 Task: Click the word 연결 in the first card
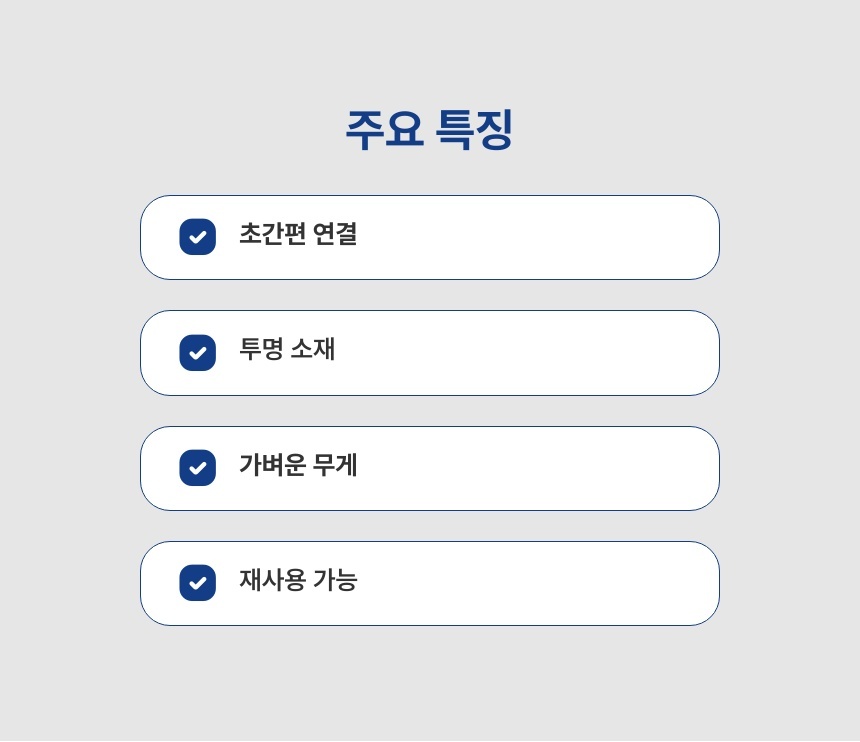335,234
